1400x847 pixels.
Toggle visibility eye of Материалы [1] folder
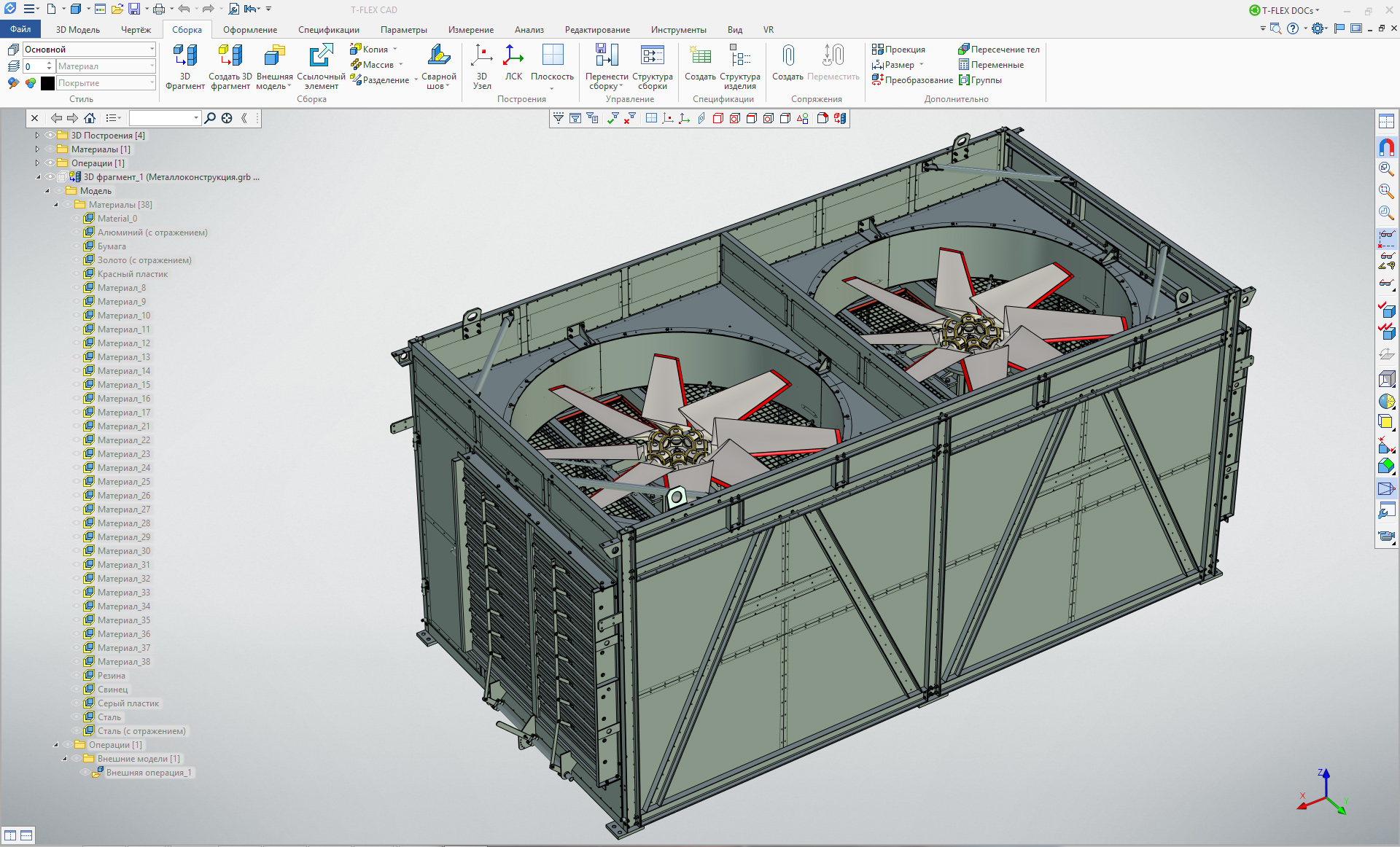click(x=50, y=149)
